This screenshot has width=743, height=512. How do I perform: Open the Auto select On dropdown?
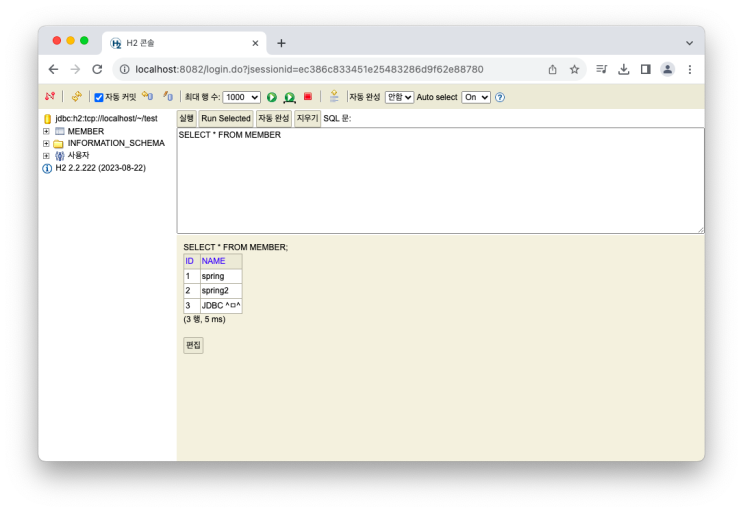[475, 97]
